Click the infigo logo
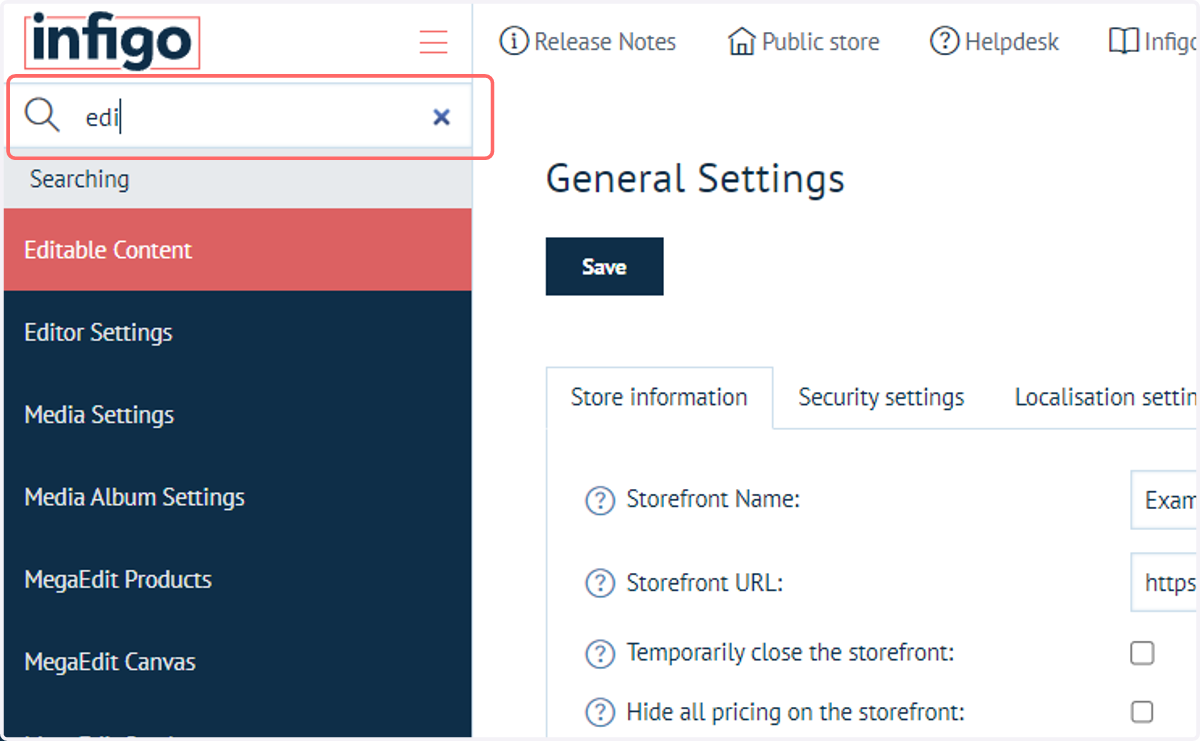 tap(112, 43)
